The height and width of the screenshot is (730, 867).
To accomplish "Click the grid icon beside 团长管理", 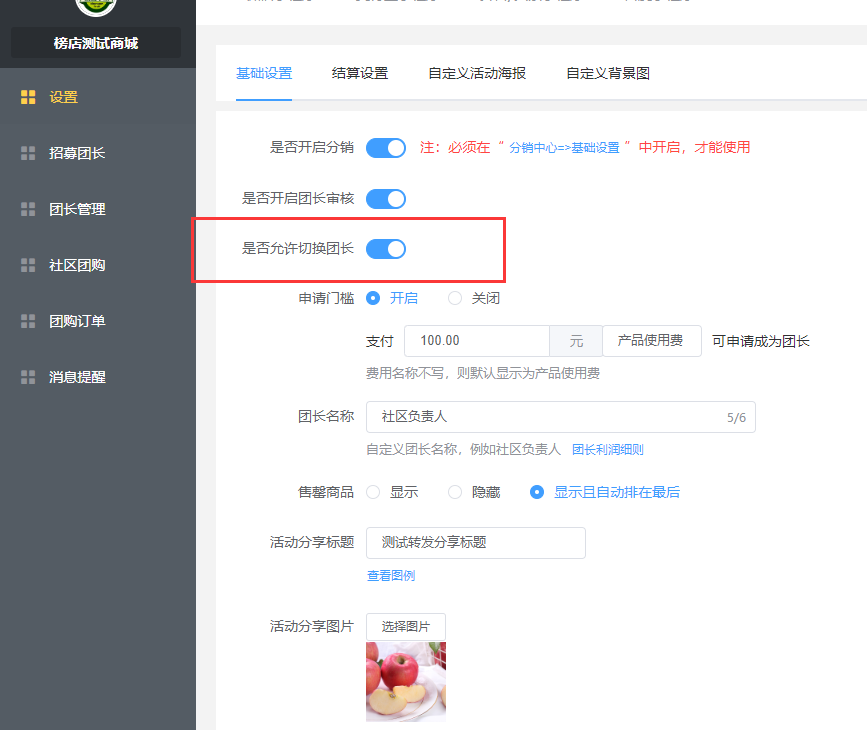I will pos(28,209).
